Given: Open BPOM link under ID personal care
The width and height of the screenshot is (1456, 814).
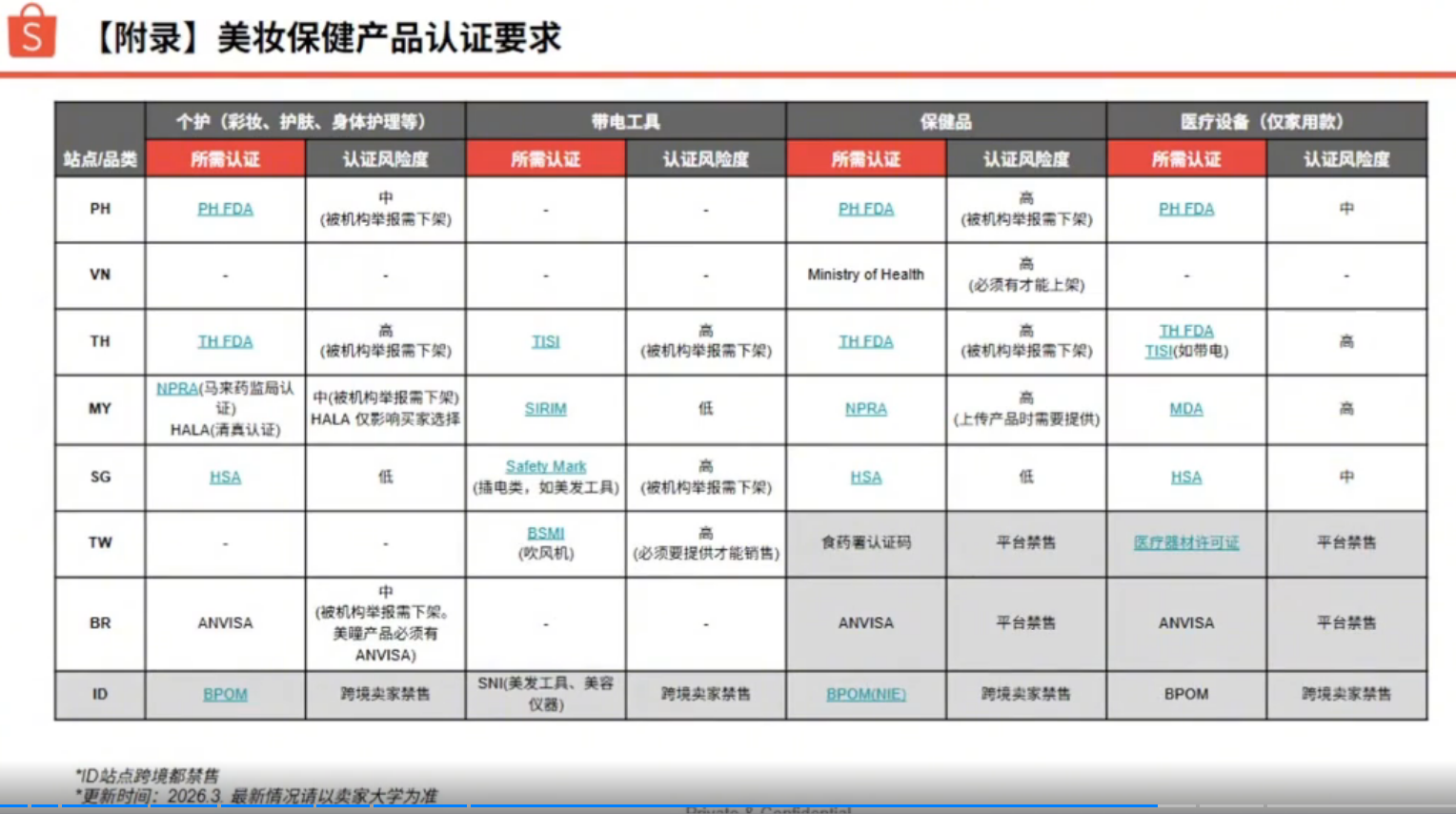Looking at the screenshot, I should [x=225, y=694].
